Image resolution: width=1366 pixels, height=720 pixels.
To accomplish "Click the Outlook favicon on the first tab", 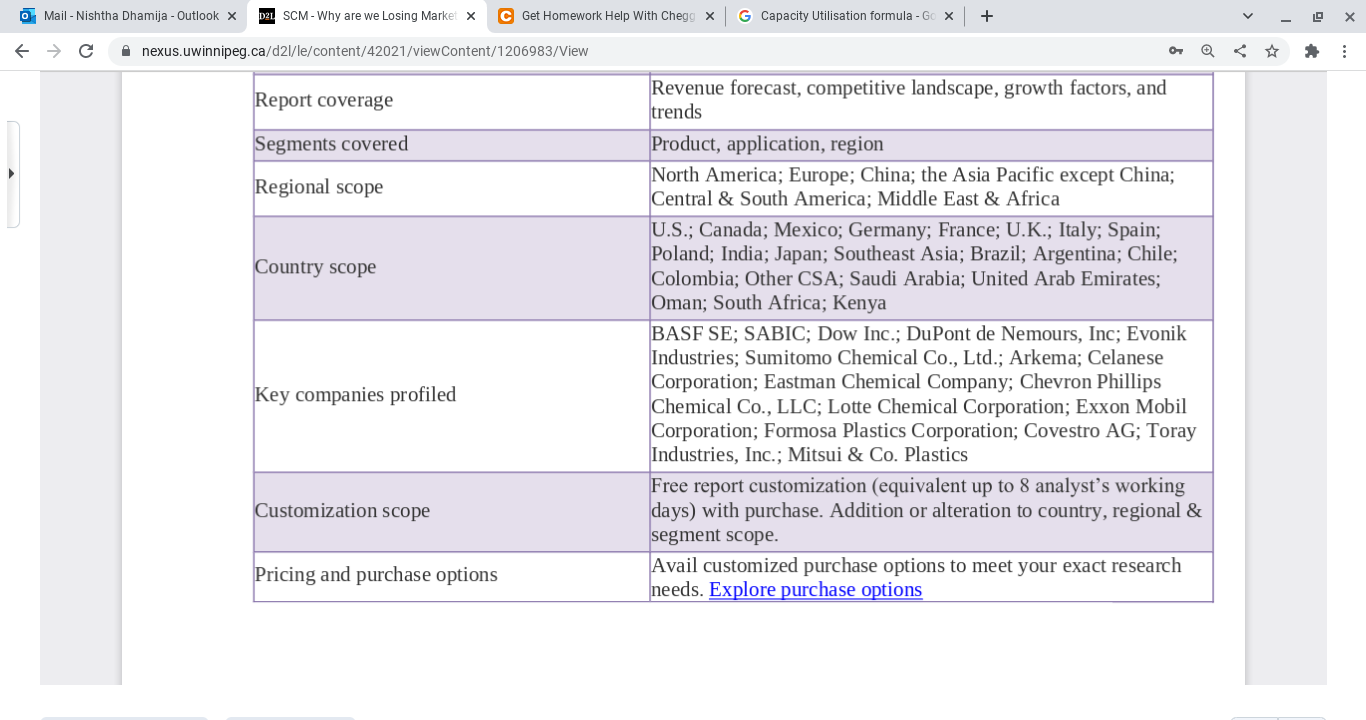I will (28, 16).
